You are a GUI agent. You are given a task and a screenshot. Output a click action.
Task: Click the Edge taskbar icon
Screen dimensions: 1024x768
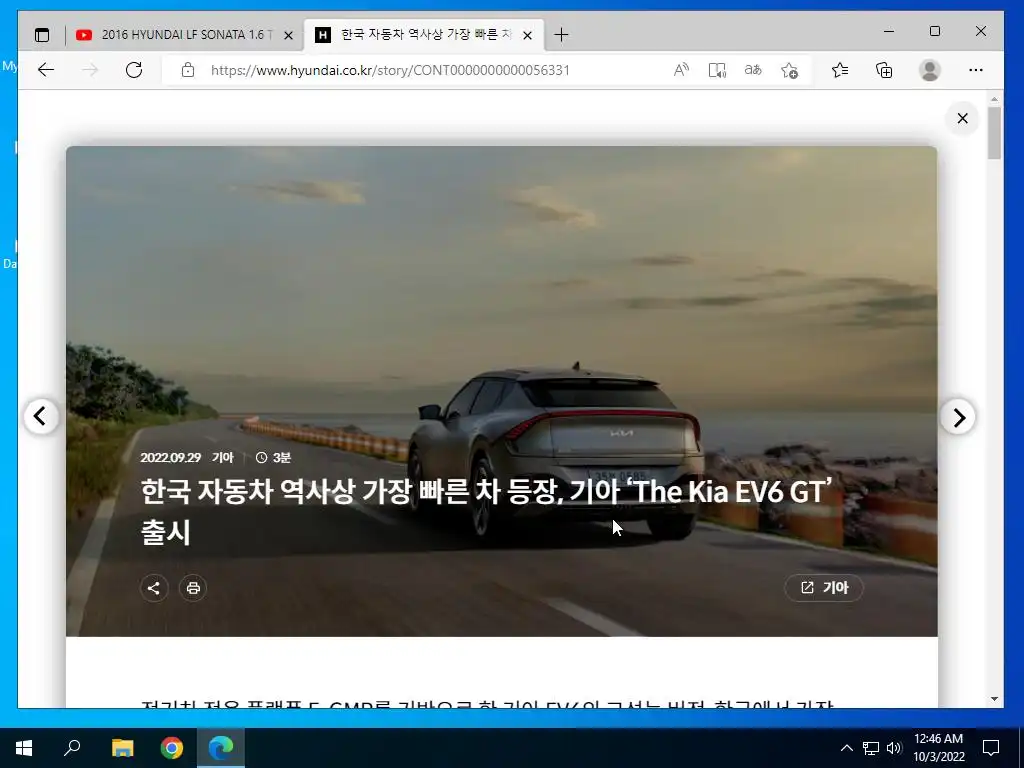pyautogui.click(x=221, y=748)
